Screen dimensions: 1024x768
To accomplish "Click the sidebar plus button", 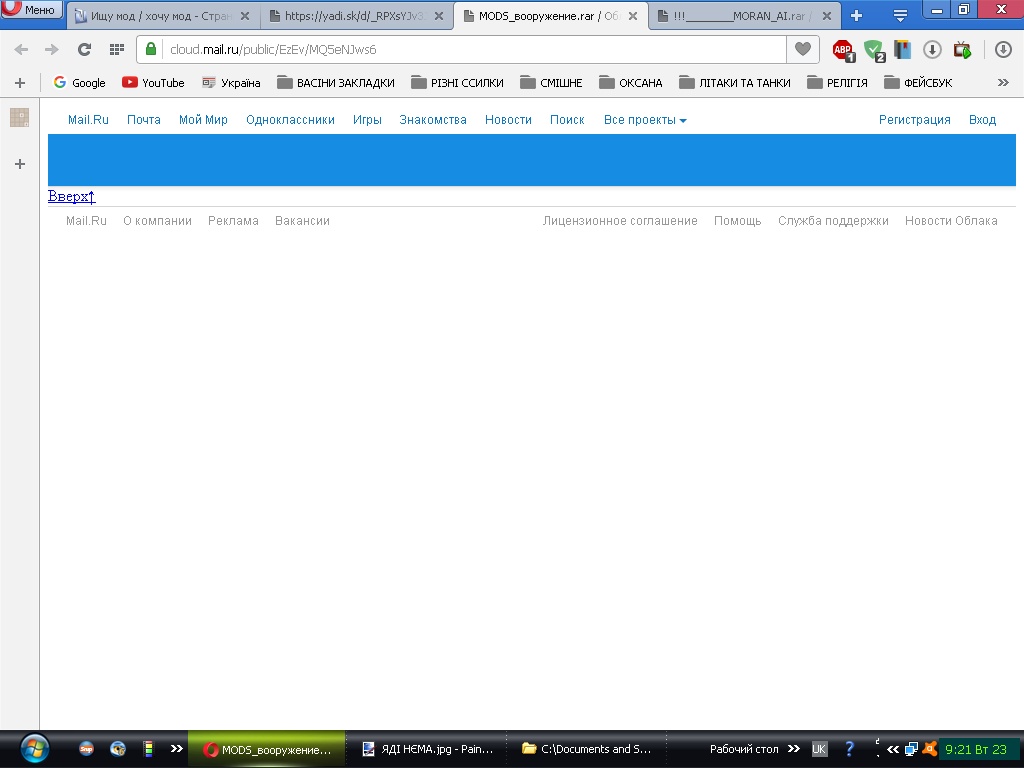I will coord(20,164).
